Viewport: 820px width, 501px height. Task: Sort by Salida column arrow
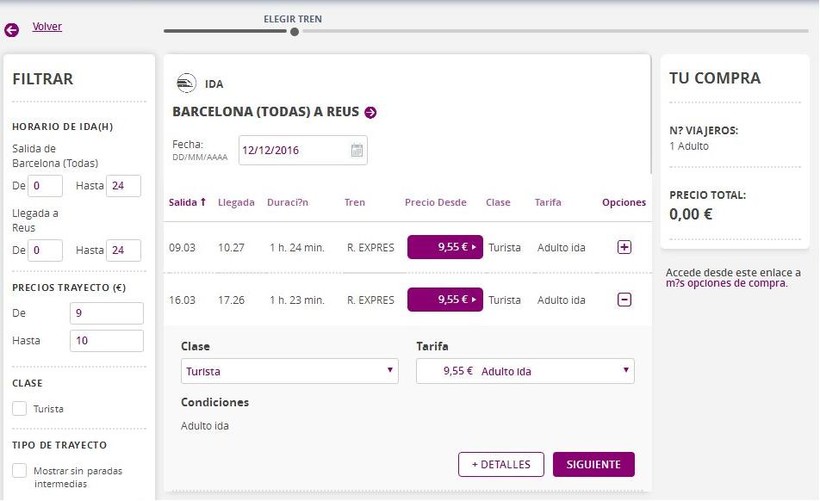click(203, 202)
